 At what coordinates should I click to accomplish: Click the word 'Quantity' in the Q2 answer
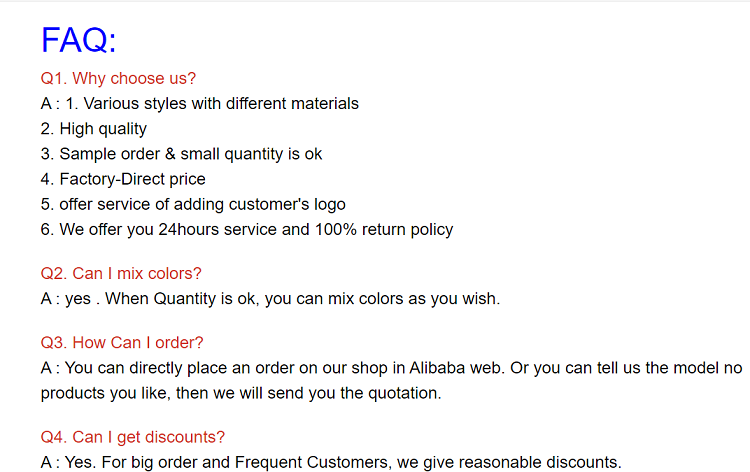click(x=185, y=299)
